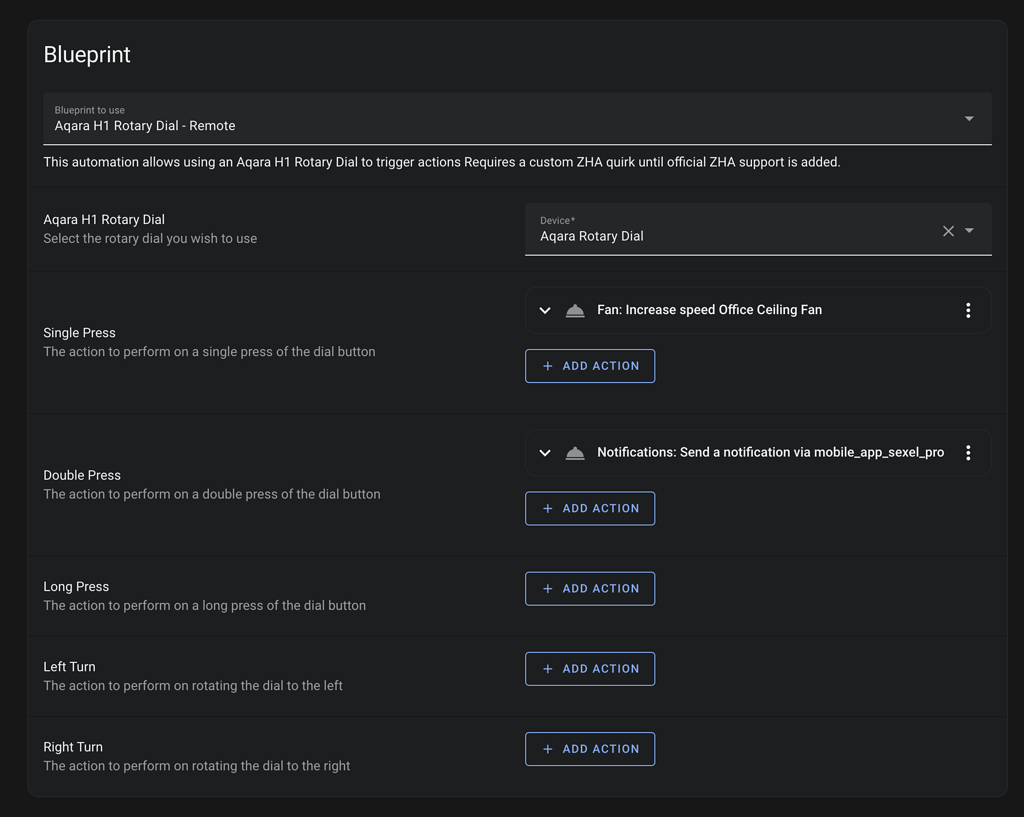Expand the Fan: Increase speed action
1024x817 pixels.
click(x=545, y=310)
